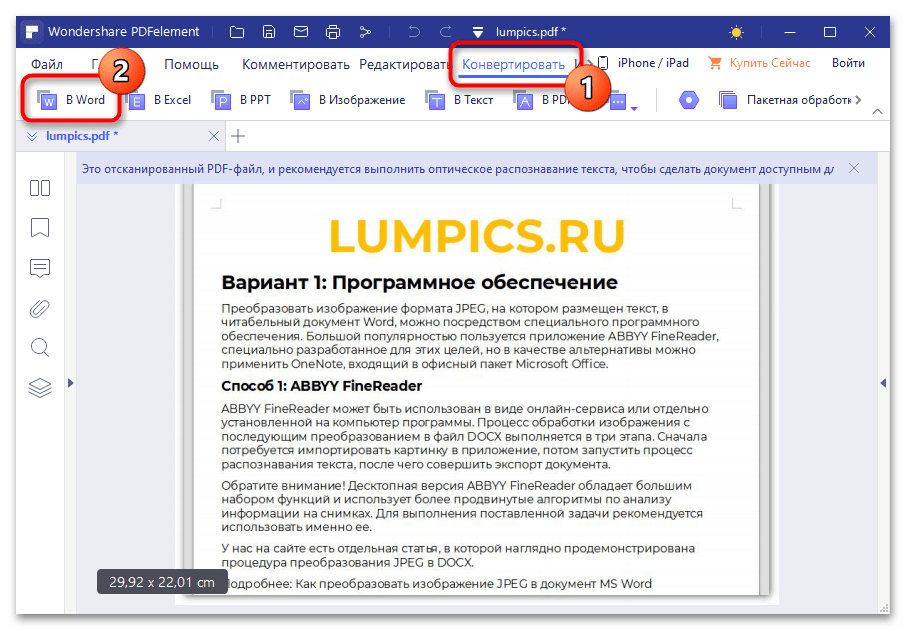Click Купить Сейчас button
906x630 pixels.
[x=759, y=63]
